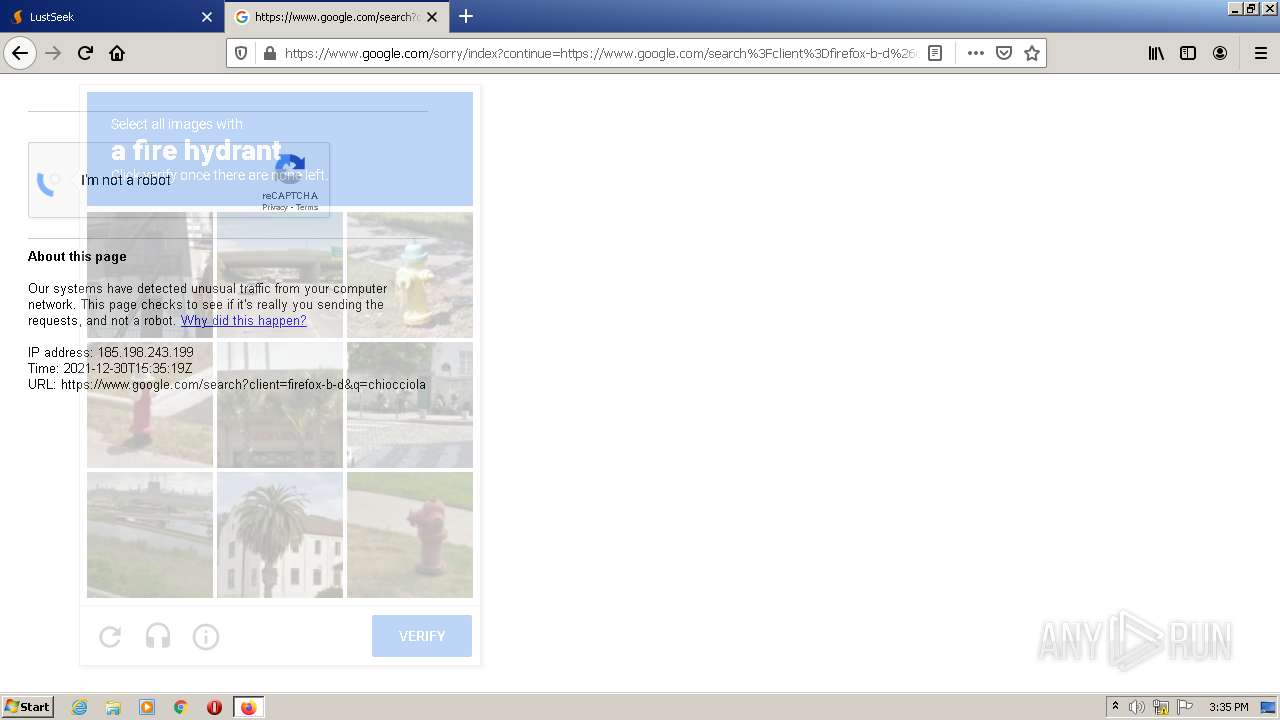1280x720 pixels.
Task: Open reCAPTCHA Privacy link
Action: pos(275,208)
